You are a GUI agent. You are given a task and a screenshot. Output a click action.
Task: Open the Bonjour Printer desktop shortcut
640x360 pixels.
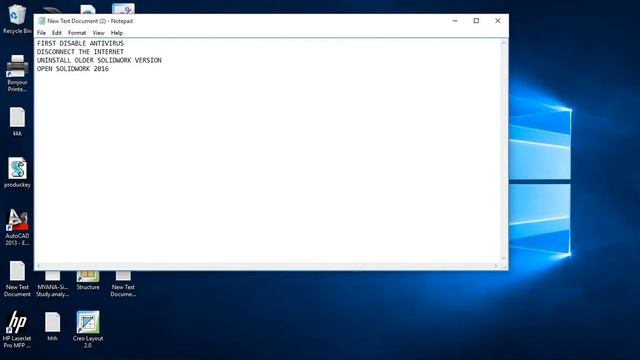[x=17, y=73]
